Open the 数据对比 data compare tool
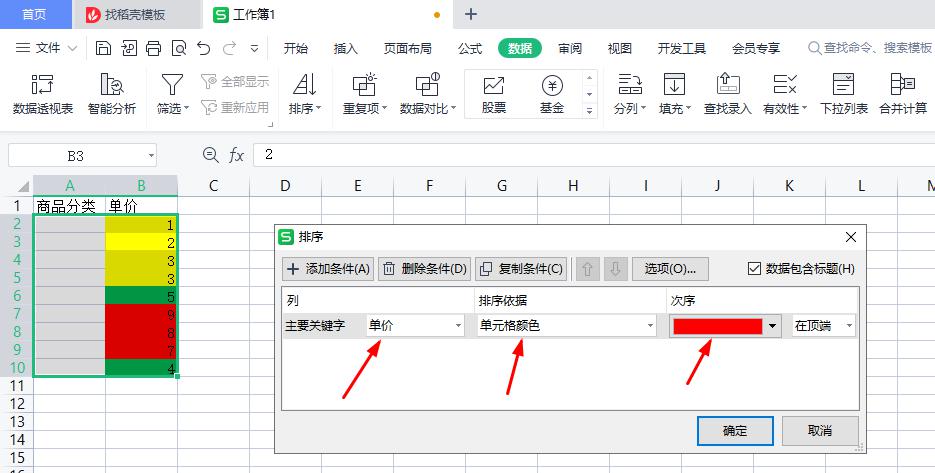This screenshot has width=935, height=473. tap(428, 94)
